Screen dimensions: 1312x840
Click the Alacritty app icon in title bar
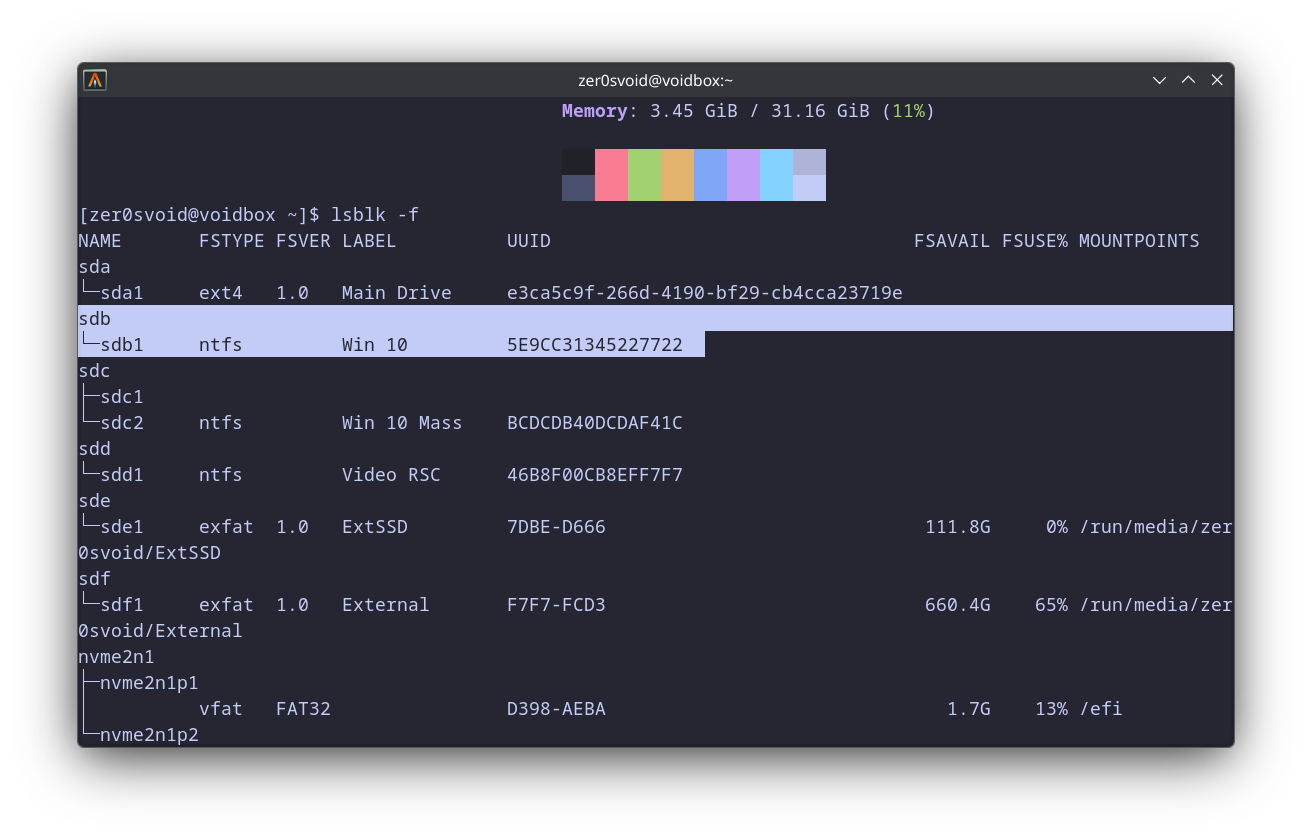click(95, 80)
